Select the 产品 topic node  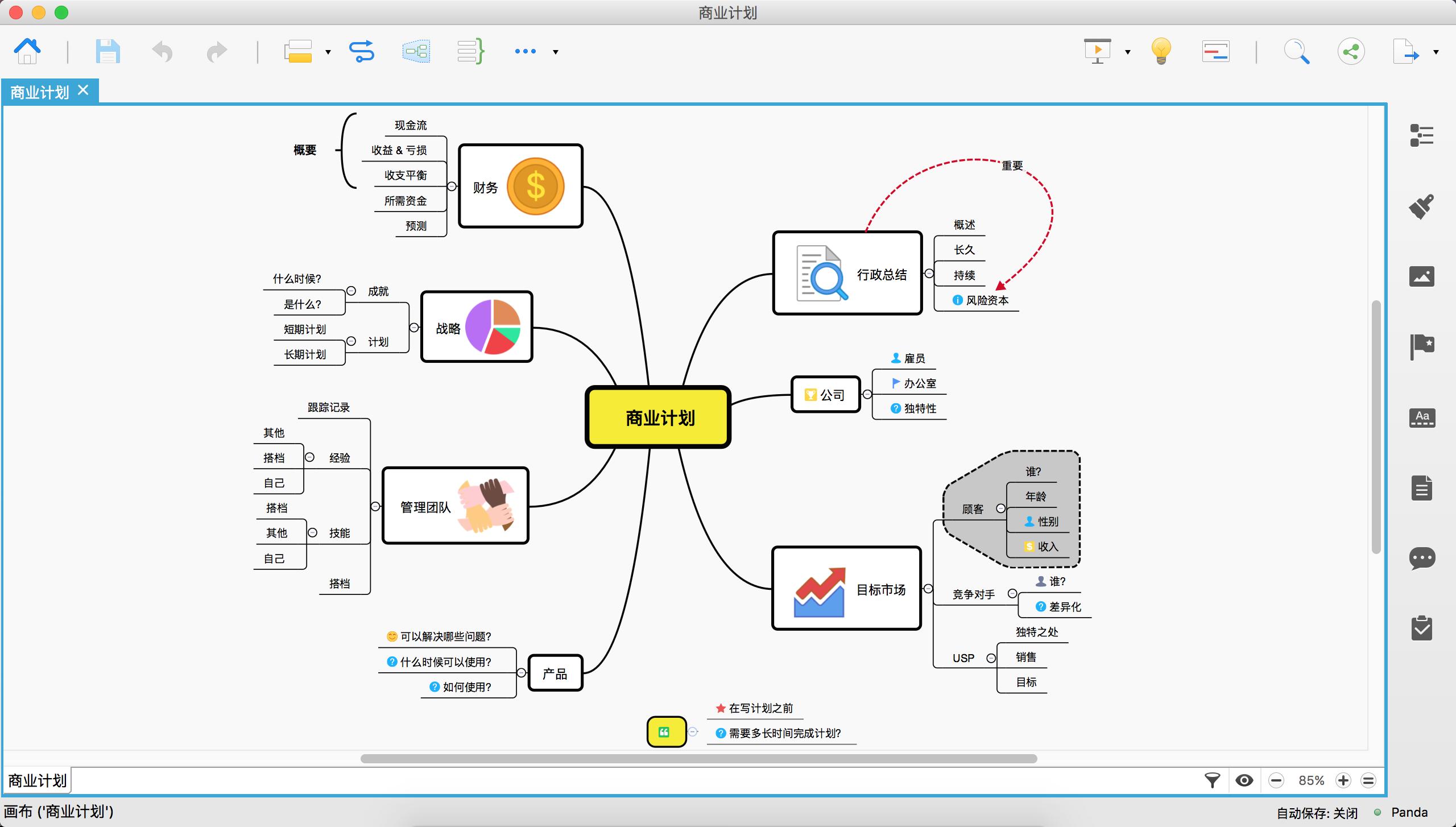pyautogui.click(x=555, y=673)
